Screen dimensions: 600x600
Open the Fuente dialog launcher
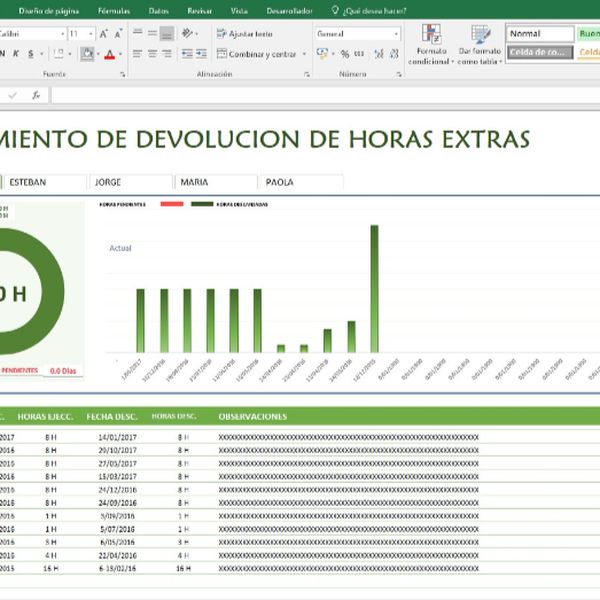point(122,75)
